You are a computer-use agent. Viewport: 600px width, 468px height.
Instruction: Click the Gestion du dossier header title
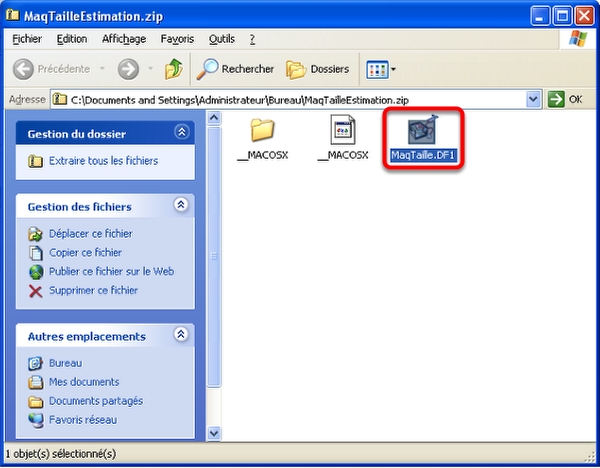pyautogui.click(x=77, y=134)
